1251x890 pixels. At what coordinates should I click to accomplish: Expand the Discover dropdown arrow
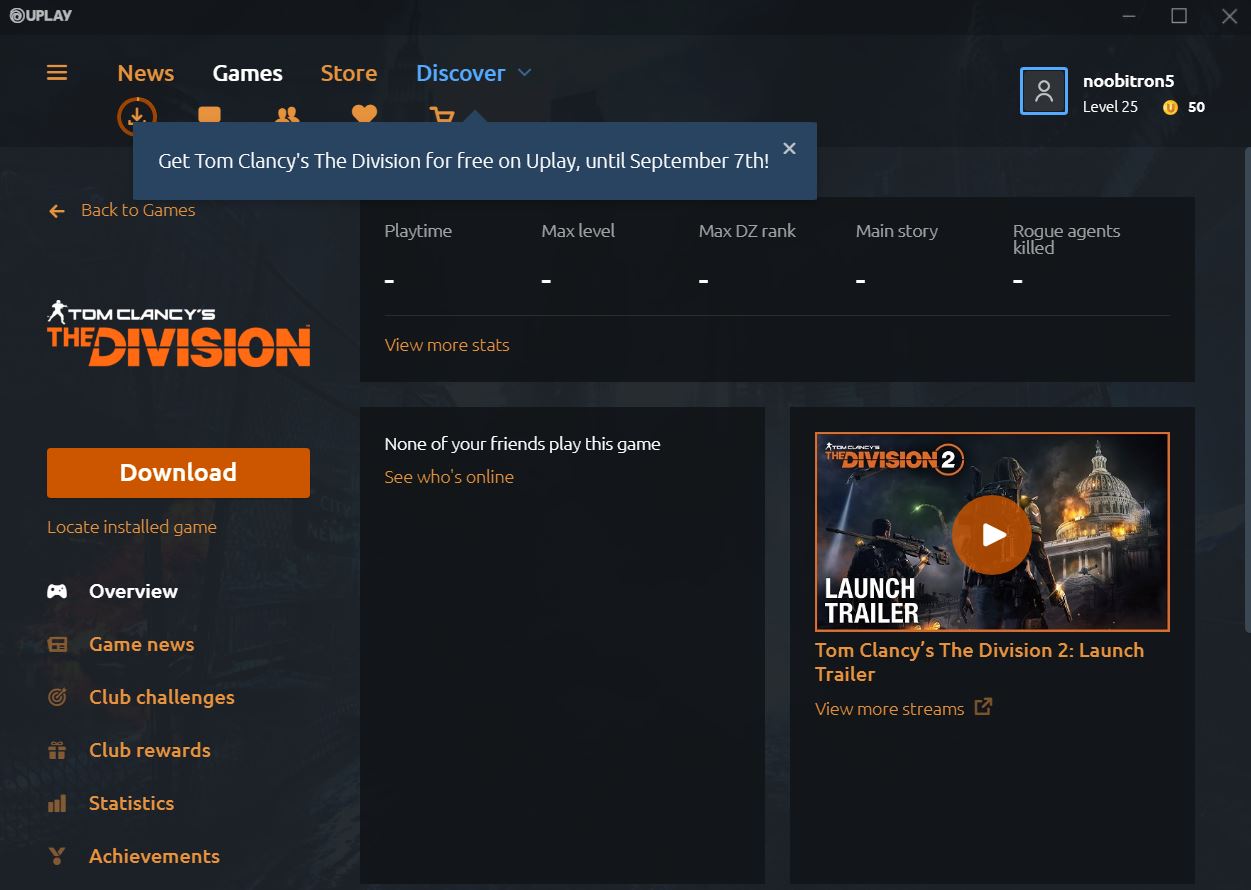point(525,72)
